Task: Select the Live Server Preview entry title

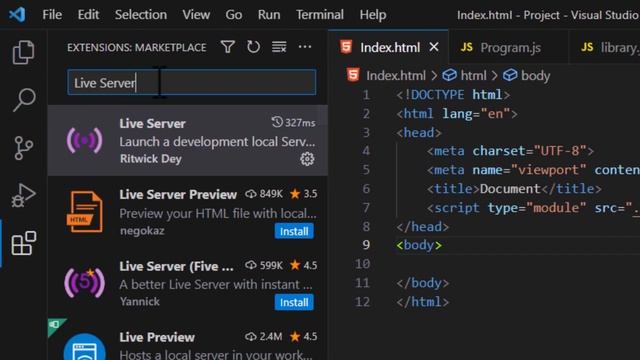Action: pos(178,194)
